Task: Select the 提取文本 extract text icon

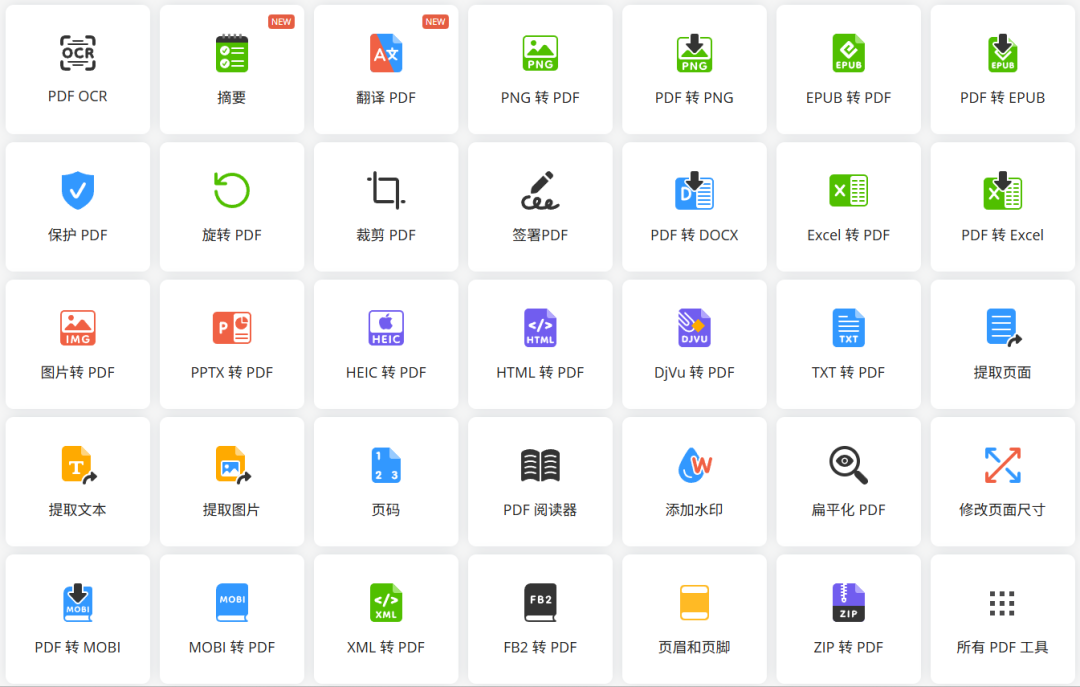Action: point(78,465)
